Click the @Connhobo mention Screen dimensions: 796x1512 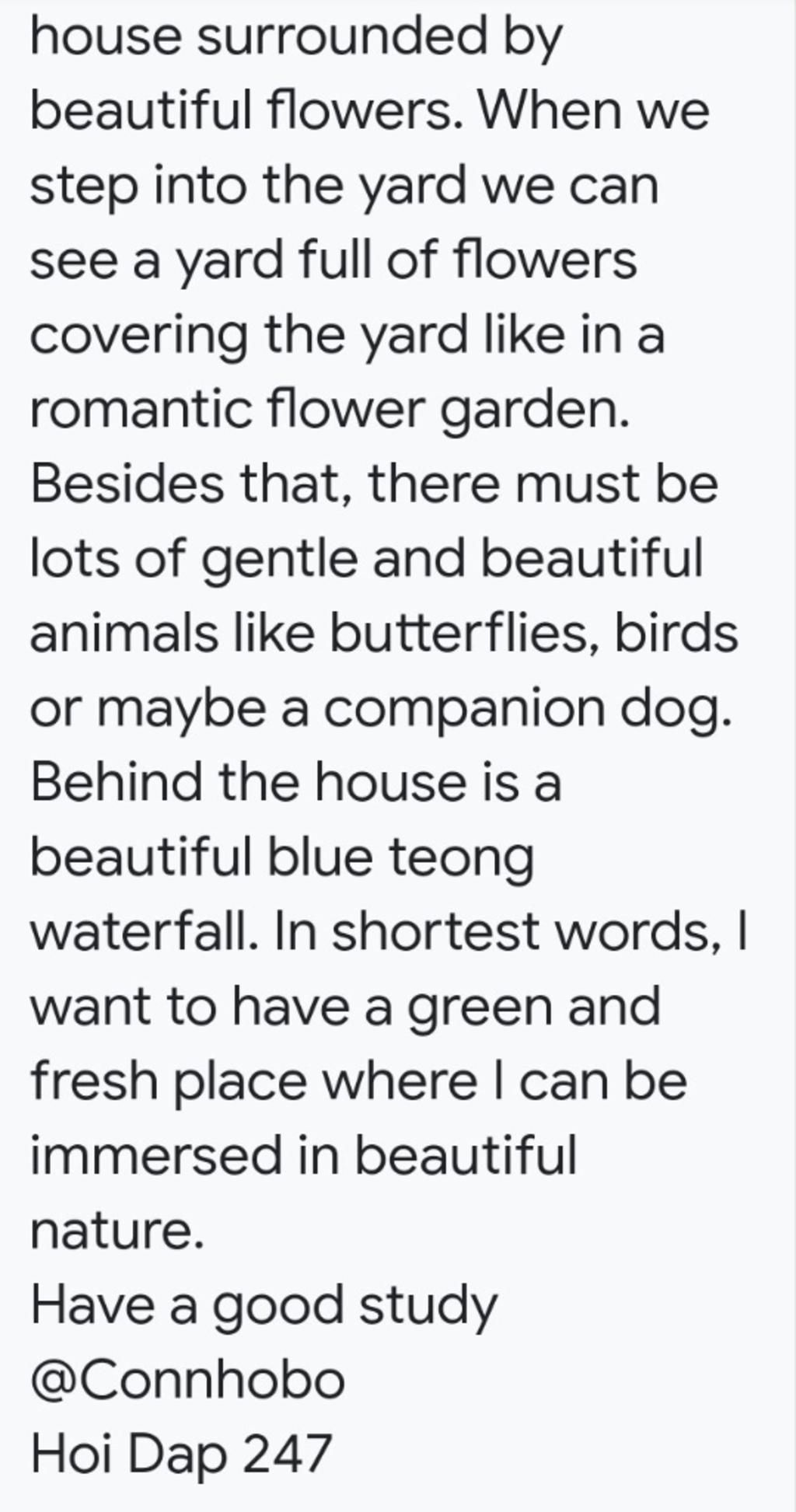pos(187,1379)
